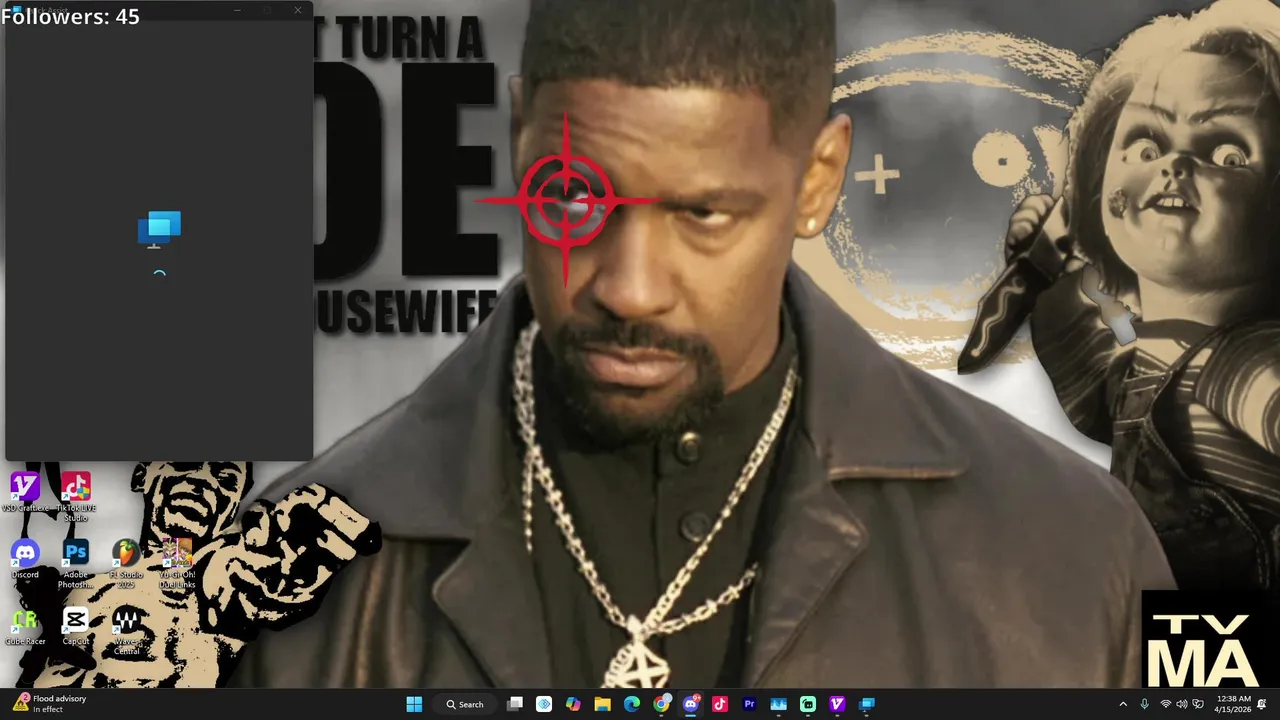Open the notifications bell icon
Image resolution: width=1280 pixels, height=720 pixels.
pyautogui.click(x=1263, y=704)
